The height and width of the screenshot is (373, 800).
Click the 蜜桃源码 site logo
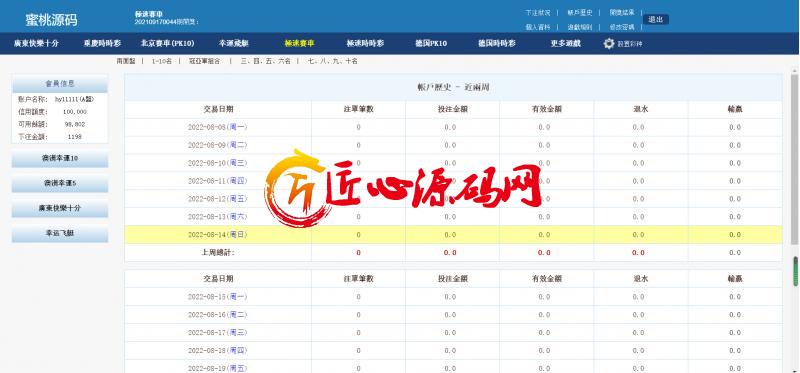52,20
